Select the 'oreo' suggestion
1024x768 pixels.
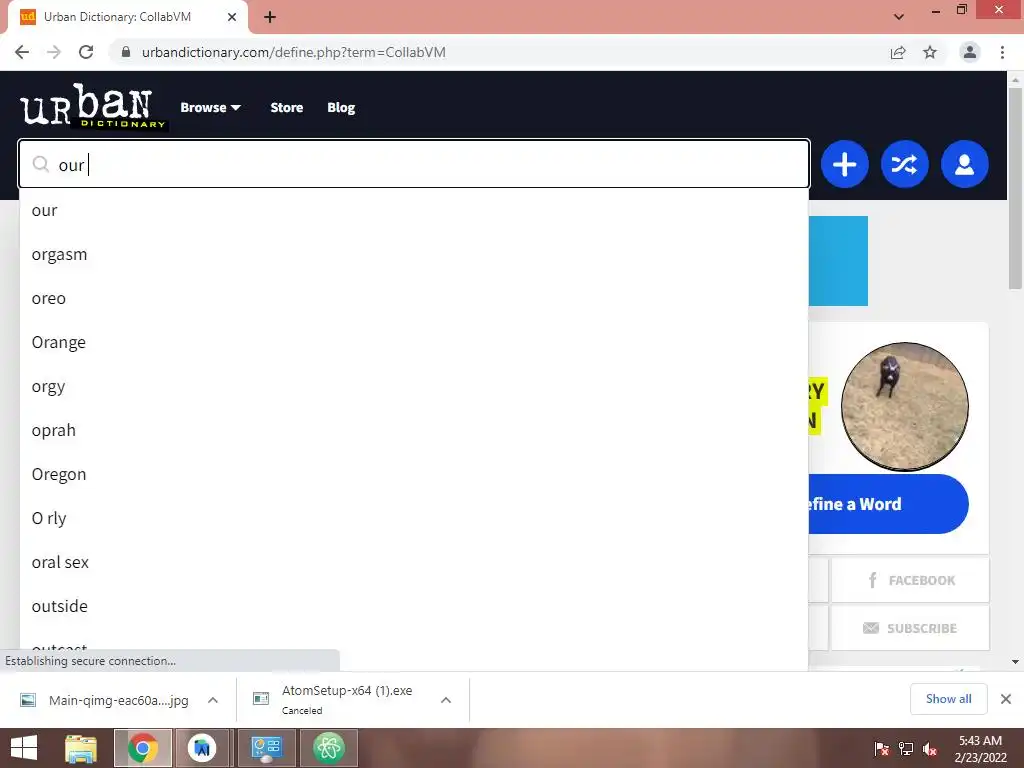coord(414,298)
